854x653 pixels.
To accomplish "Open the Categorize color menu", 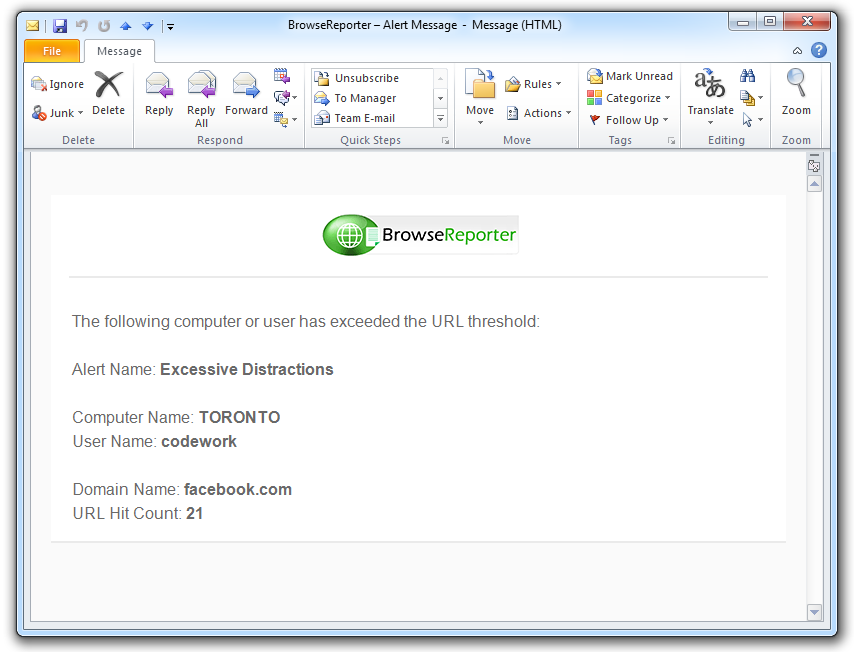I will pos(629,98).
